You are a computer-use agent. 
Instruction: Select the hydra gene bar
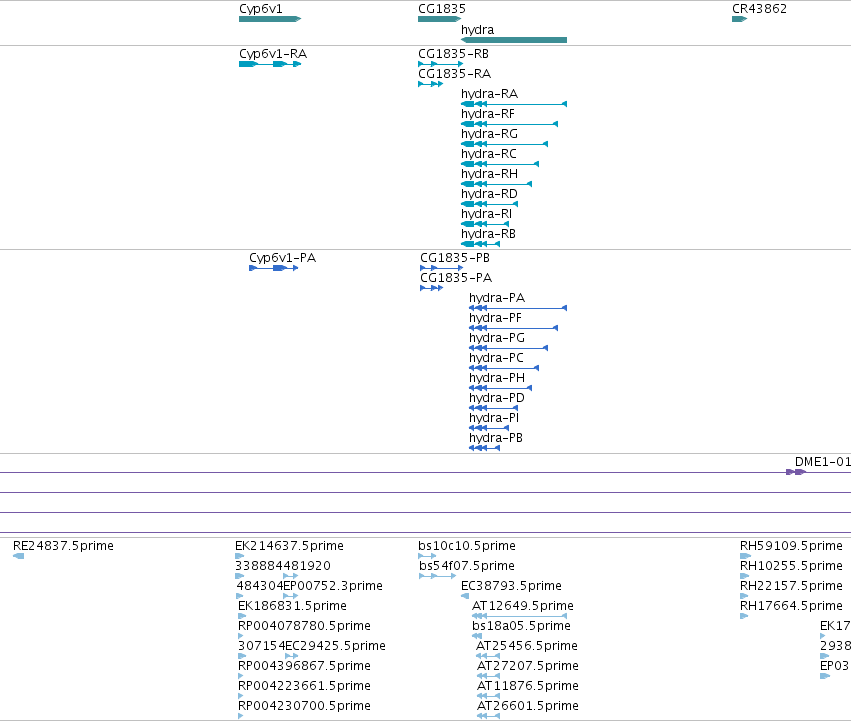click(x=514, y=40)
